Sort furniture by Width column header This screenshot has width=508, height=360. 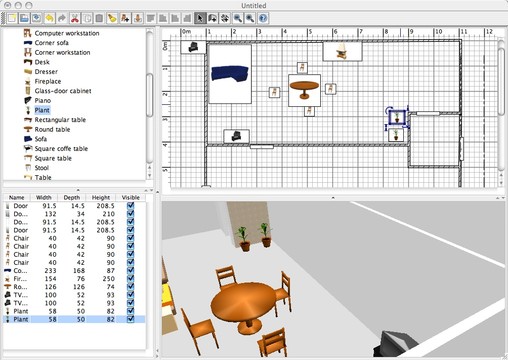[44, 197]
